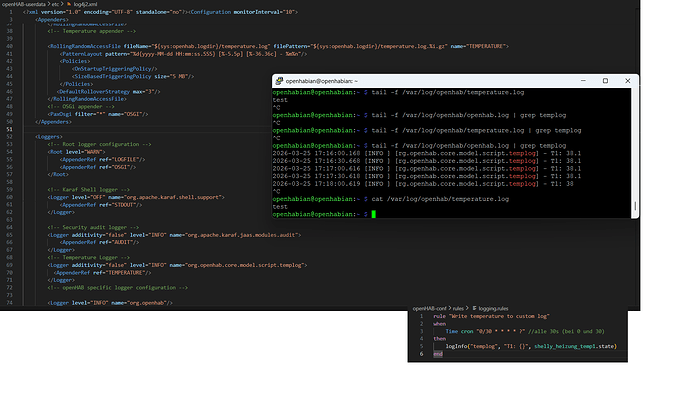Click the RollingRandomAccessFile temperature.log line 40
The width and height of the screenshot is (690, 393).
pos(278,46)
